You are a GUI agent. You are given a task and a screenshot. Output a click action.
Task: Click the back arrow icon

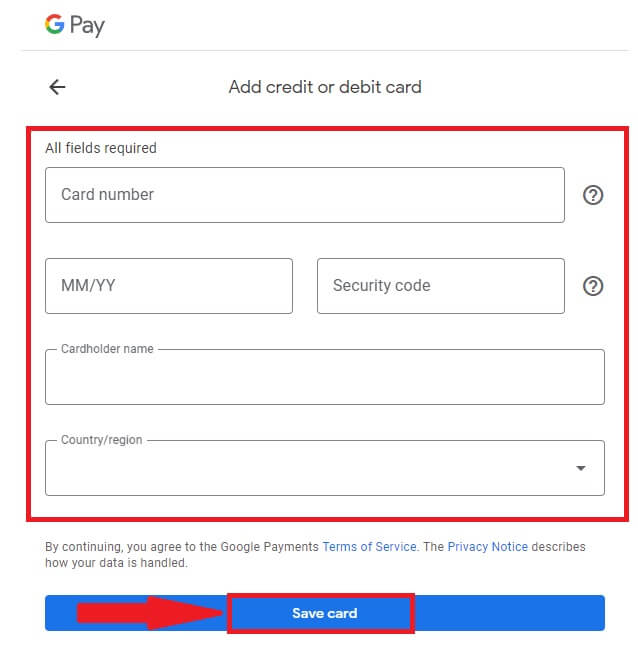pyautogui.click(x=57, y=87)
